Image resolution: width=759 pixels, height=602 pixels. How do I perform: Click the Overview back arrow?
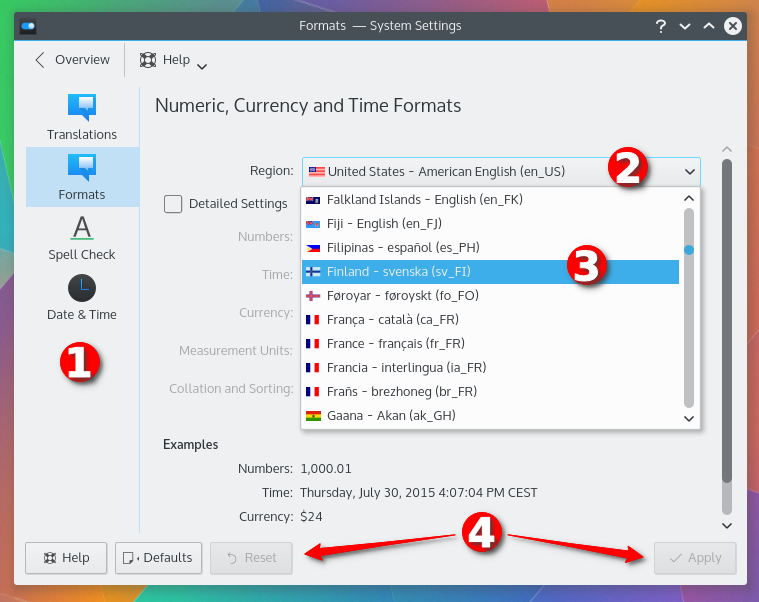coord(40,60)
